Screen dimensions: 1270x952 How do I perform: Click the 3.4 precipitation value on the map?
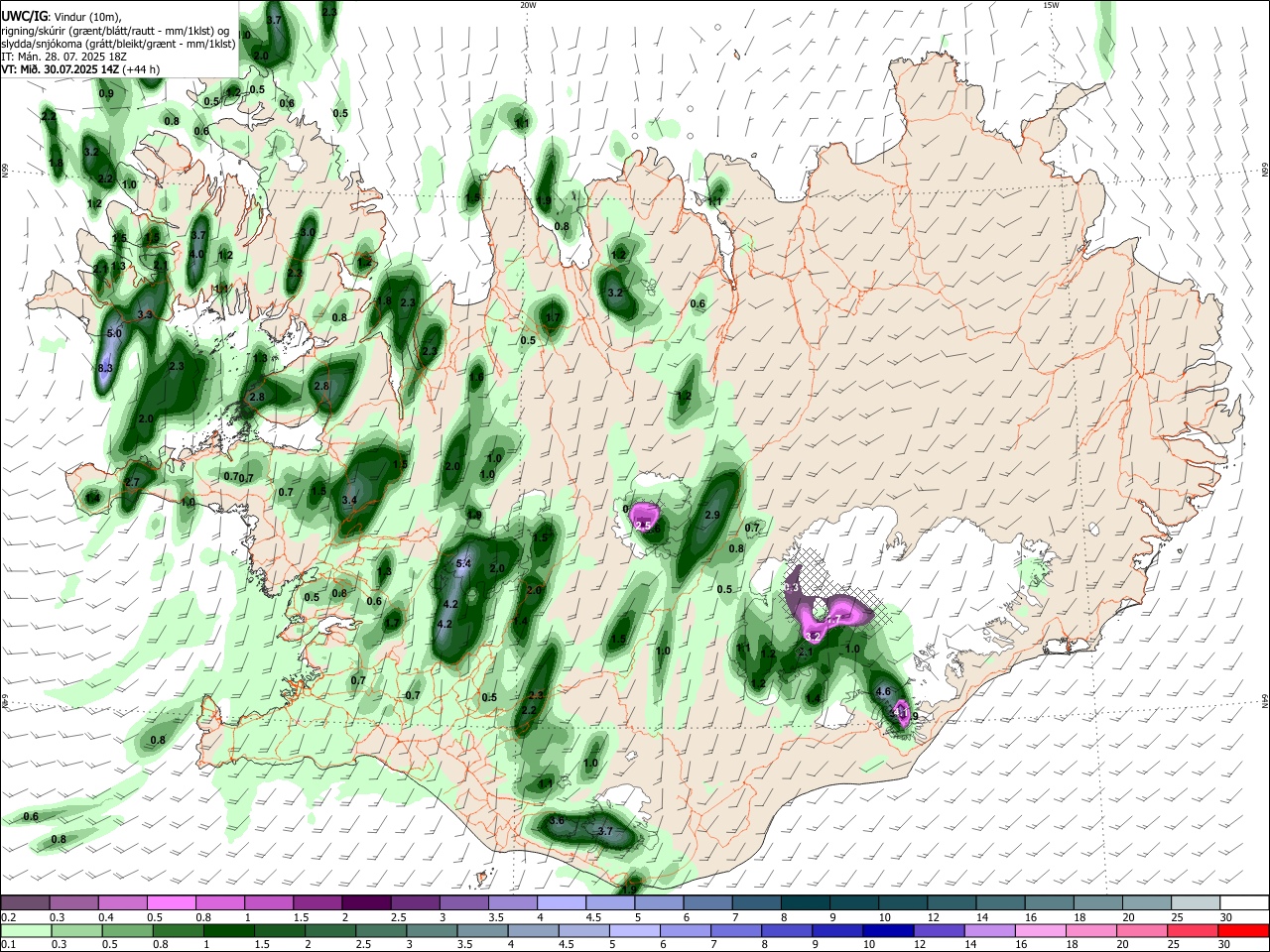[x=349, y=501]
